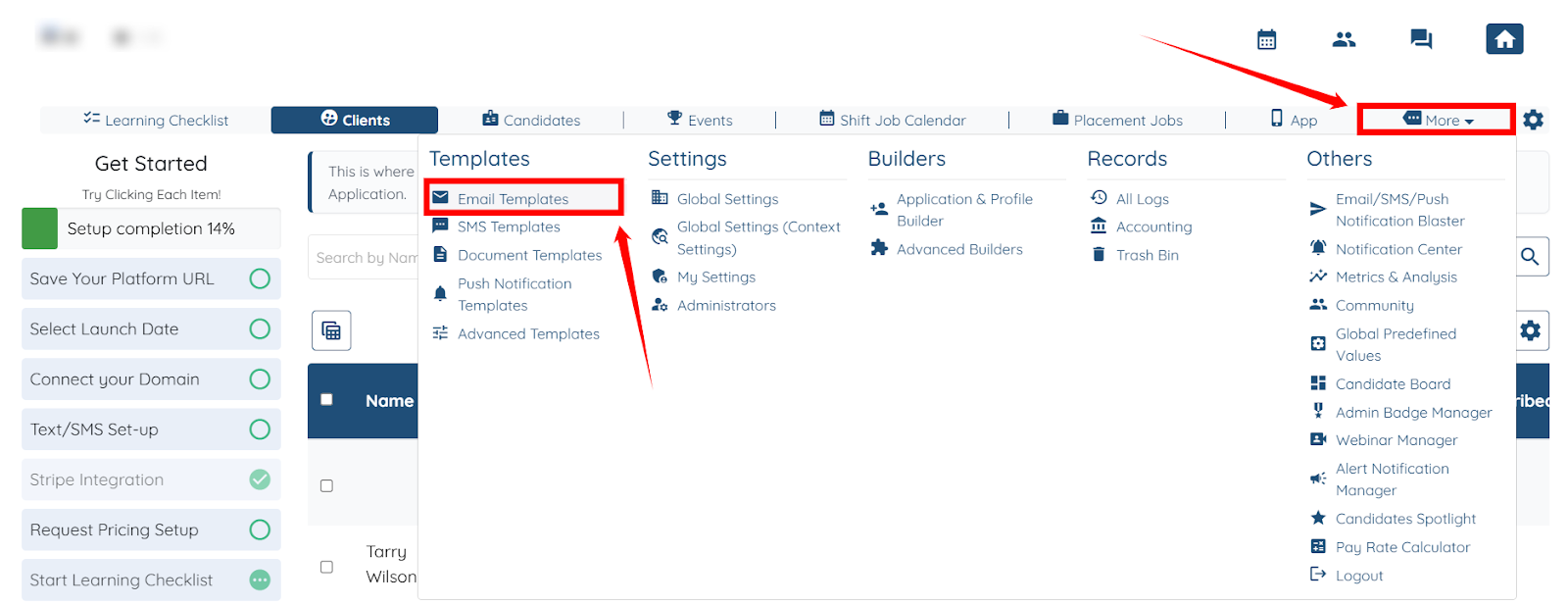Viewport: 1568px width, 605px height.
Task: Click the Setup completion 14% progress bar
Action: tap(151, 228)
